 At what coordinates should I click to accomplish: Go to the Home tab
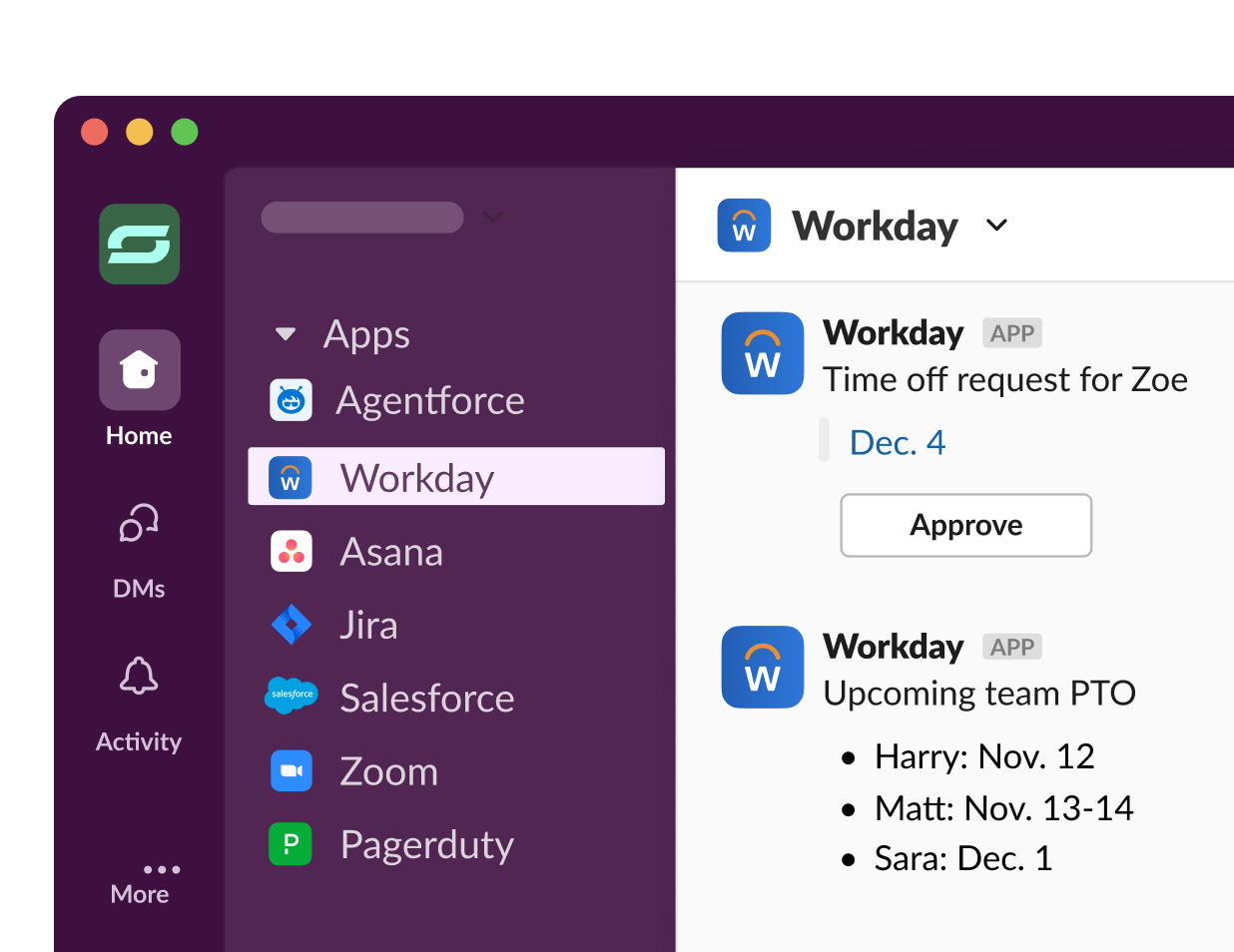point(140,389)
